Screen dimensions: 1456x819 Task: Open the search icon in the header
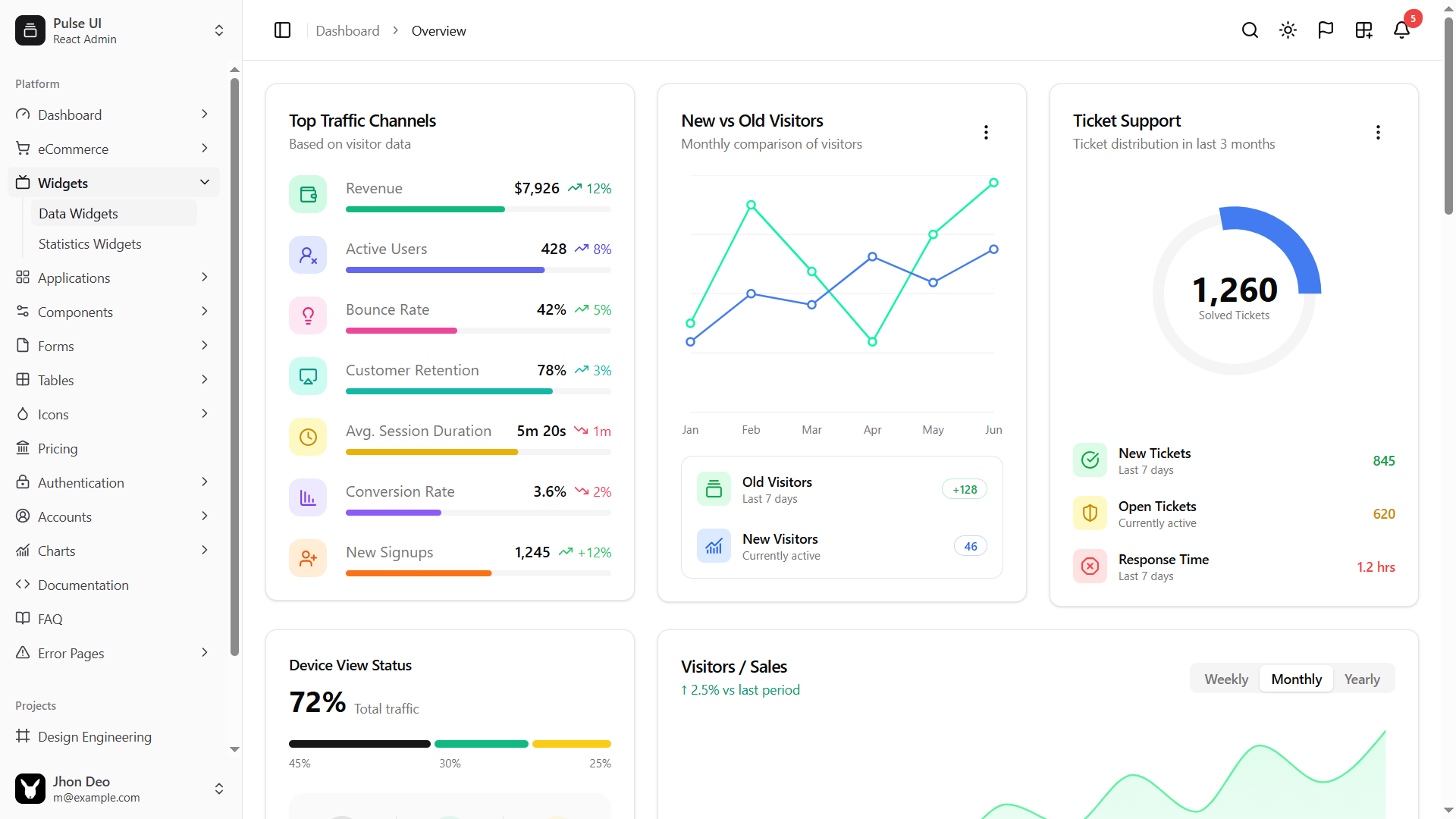[x=1250, y=30]
